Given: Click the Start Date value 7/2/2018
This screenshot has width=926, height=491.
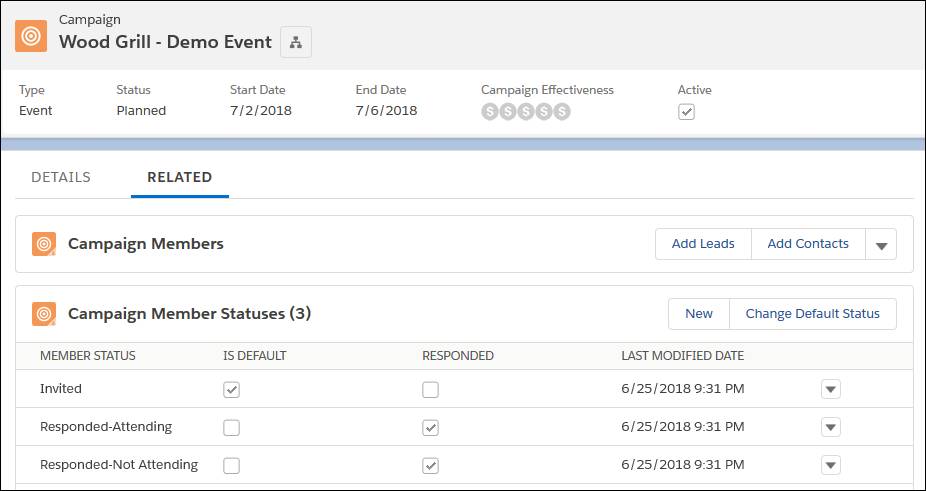Looking at the screenshot, I should (260, 110).
